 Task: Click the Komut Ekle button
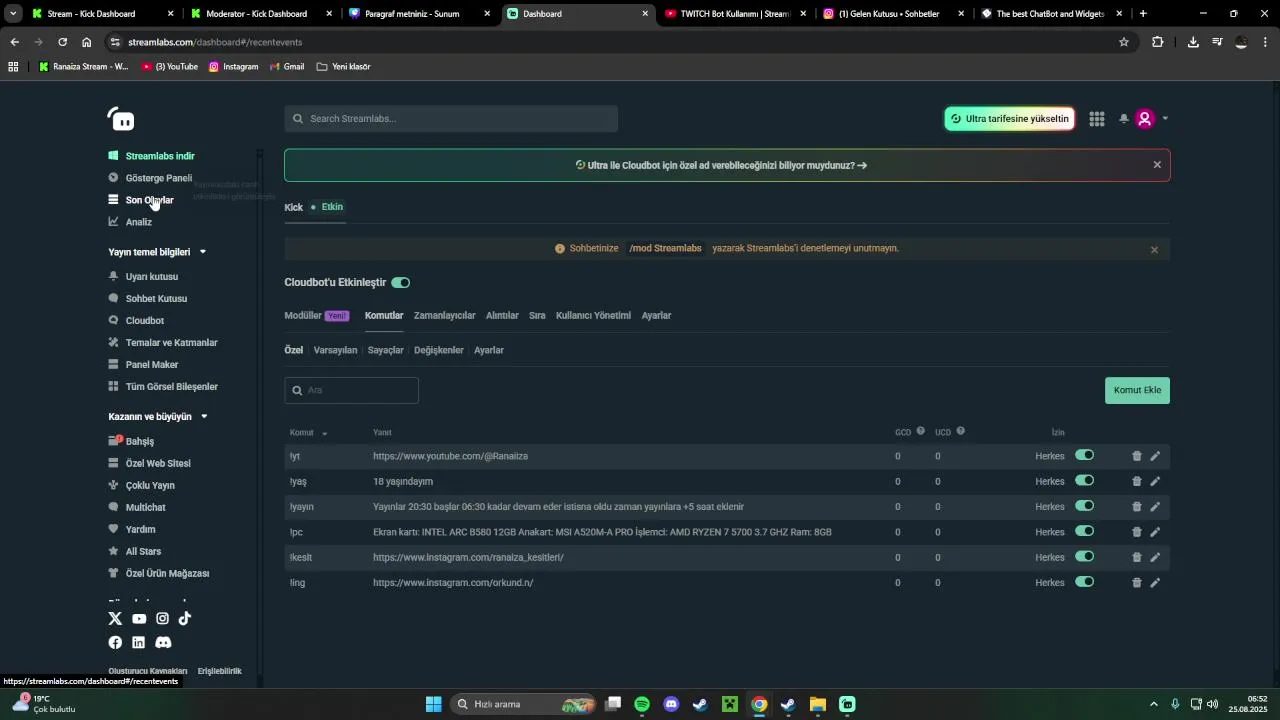(x=1137, y=390)
